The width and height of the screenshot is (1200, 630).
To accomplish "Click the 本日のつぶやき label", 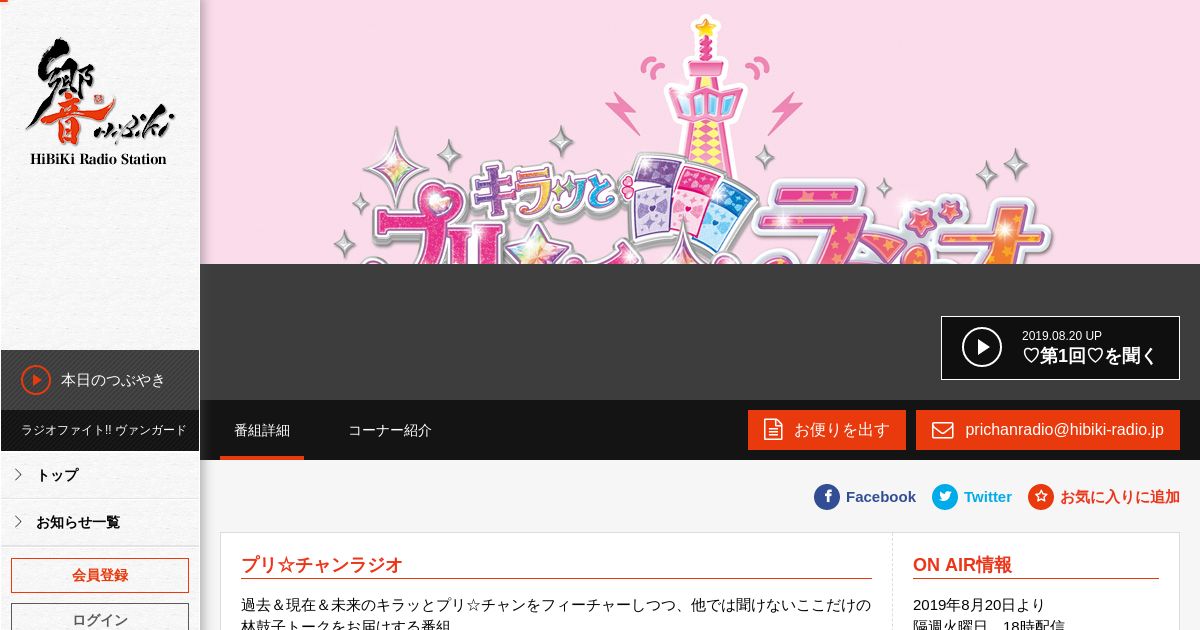I will (x=113, y=380).
